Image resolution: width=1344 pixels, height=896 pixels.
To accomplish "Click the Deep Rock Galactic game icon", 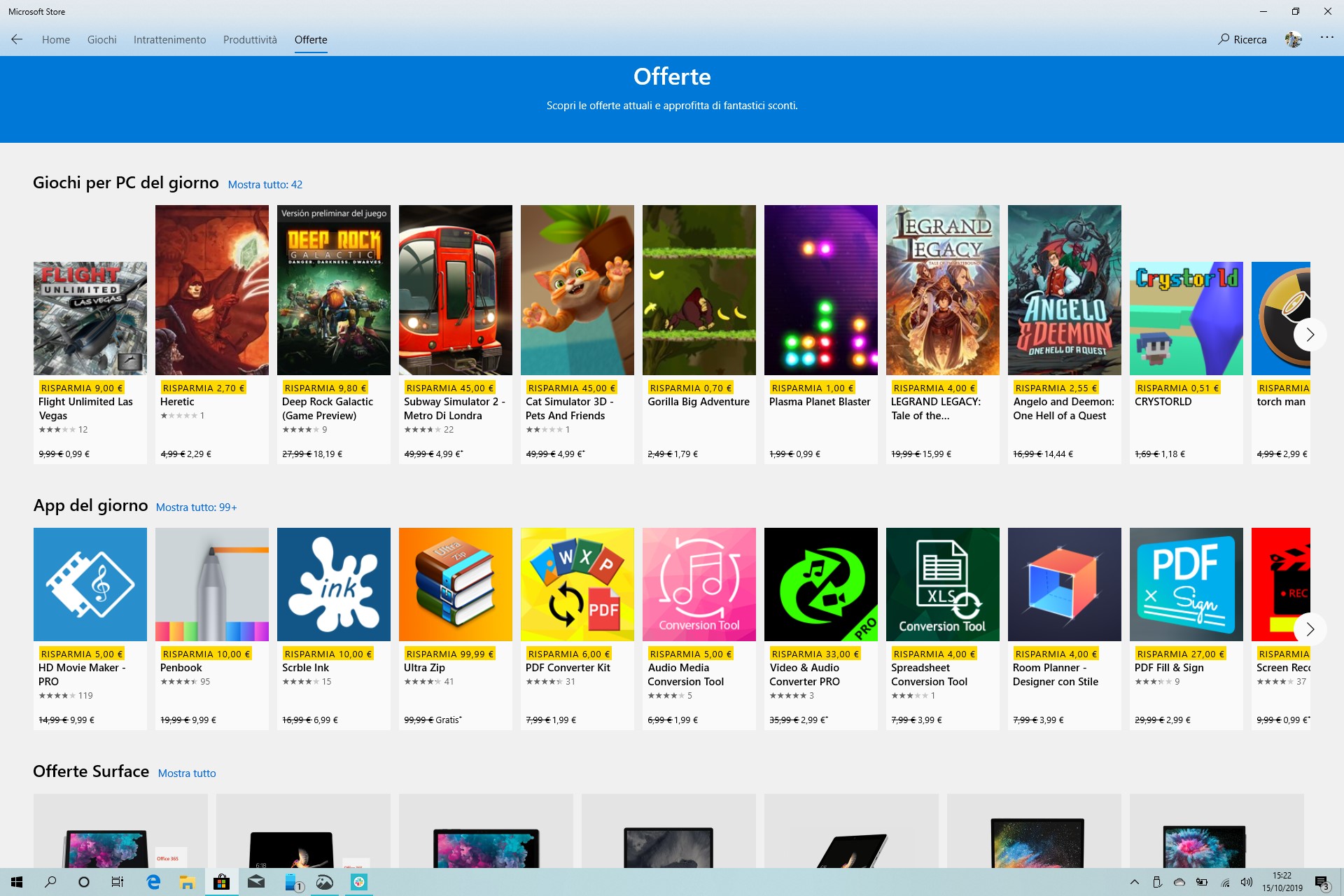I will pos(334,289).
